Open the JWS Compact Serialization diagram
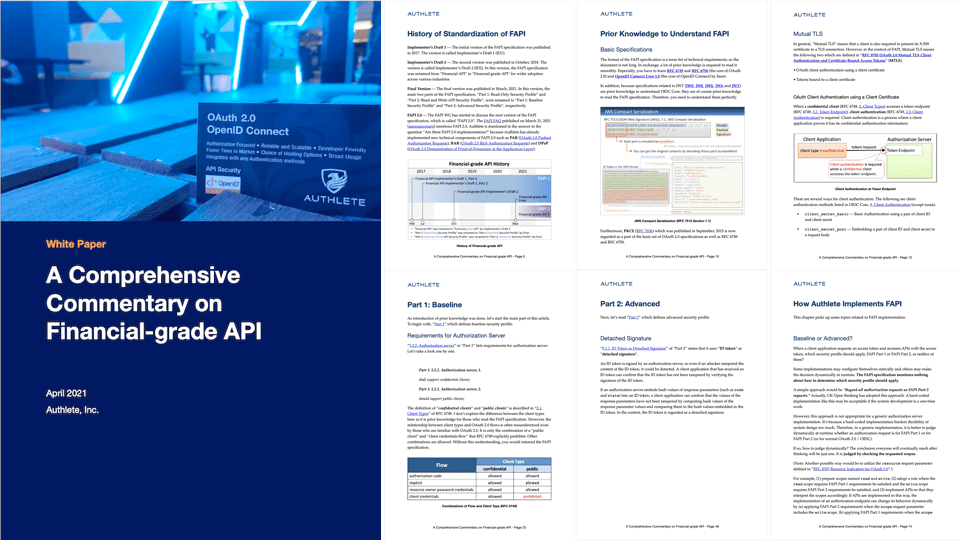 coord(672,161)
